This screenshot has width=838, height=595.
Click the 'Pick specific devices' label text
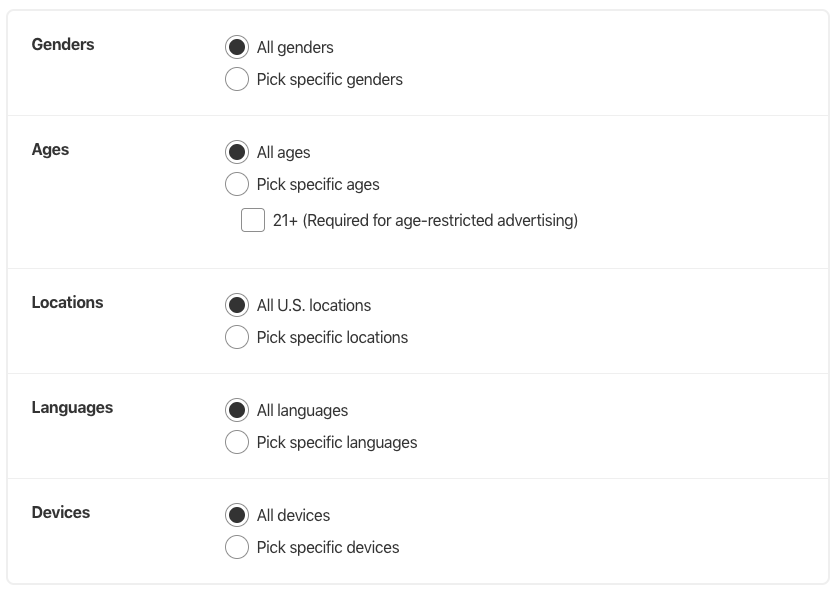(x=328, y=547)
